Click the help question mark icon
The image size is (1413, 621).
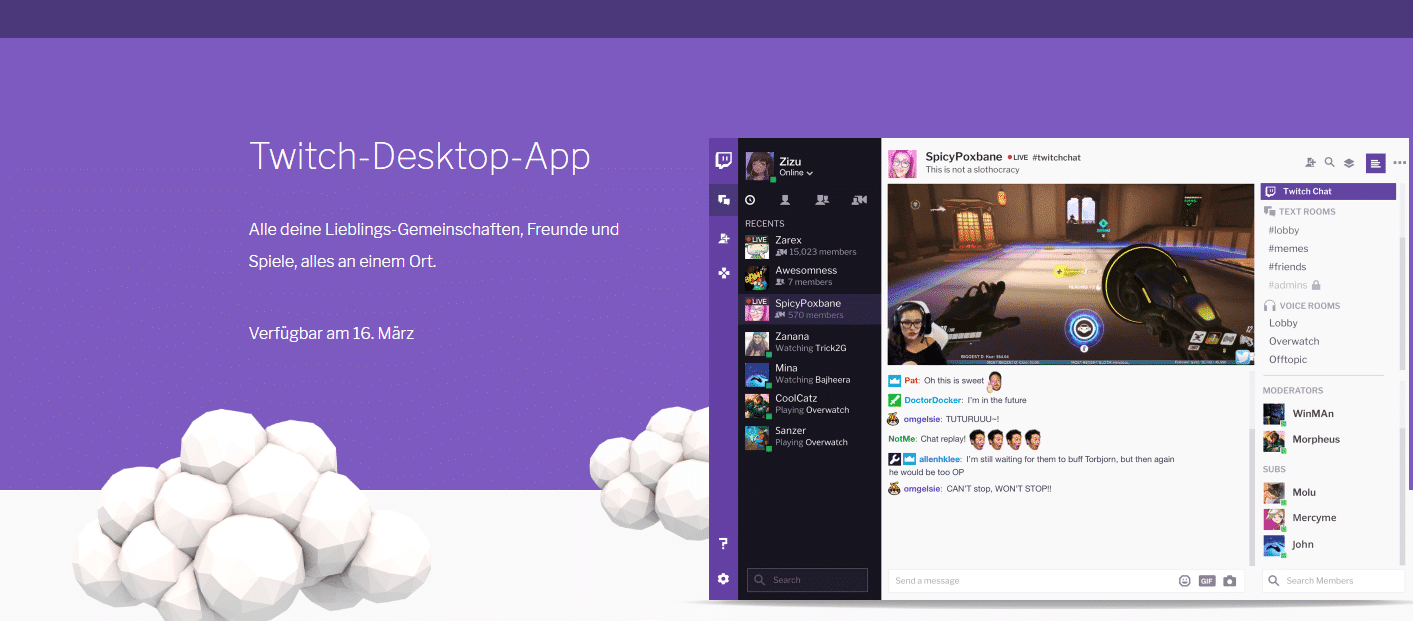(723, 544)
